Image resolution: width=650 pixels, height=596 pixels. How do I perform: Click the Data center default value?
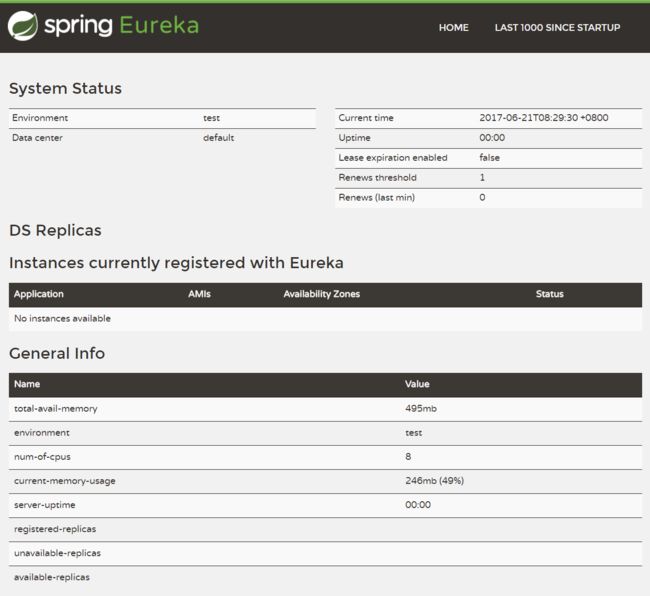(x=218, y=138)
